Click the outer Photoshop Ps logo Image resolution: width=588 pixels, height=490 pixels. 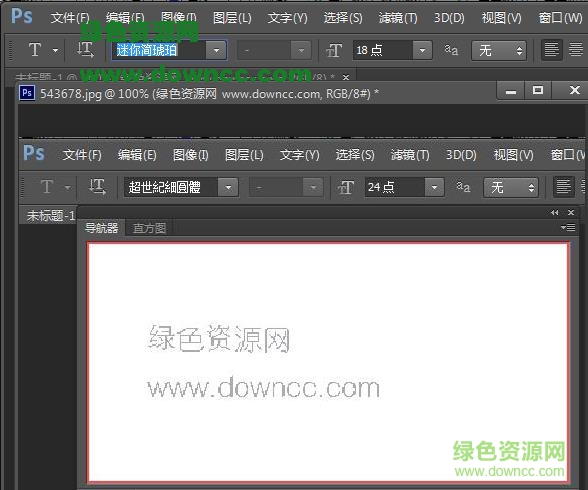coord(21,16)
